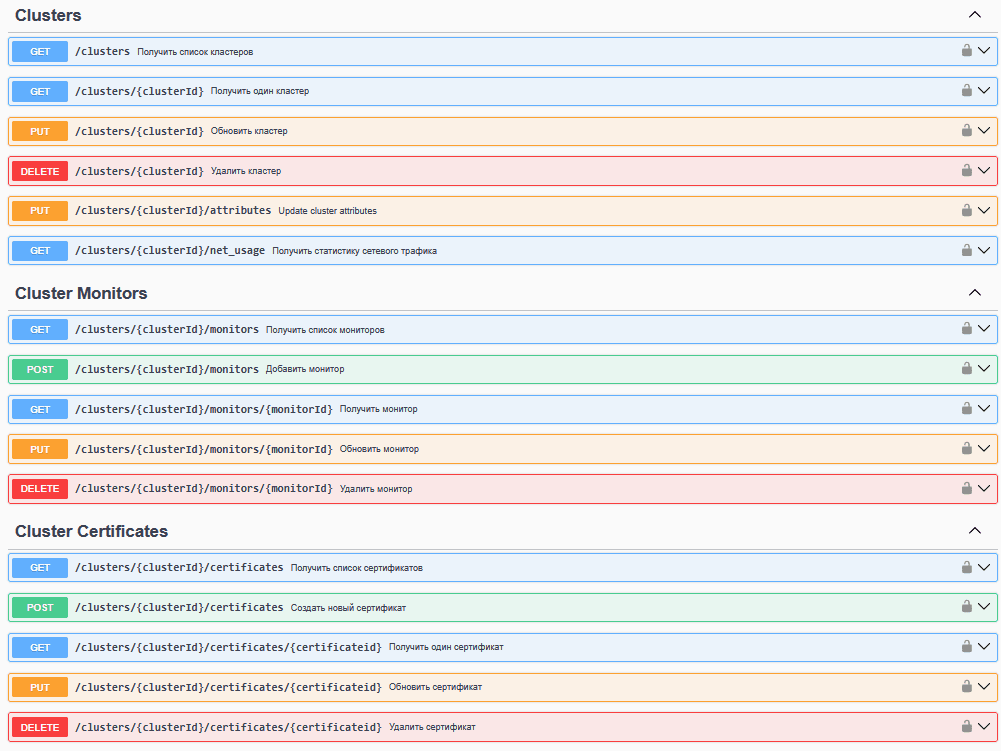Click lock icon on DELETE monitor row
This screenshot has height=751, width=1001.
966,489
